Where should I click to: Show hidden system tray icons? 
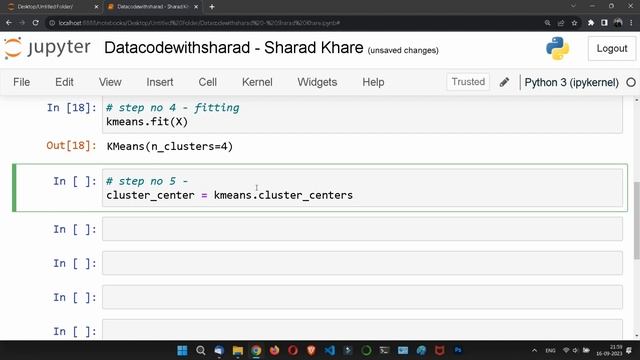[x=534, y=350]
